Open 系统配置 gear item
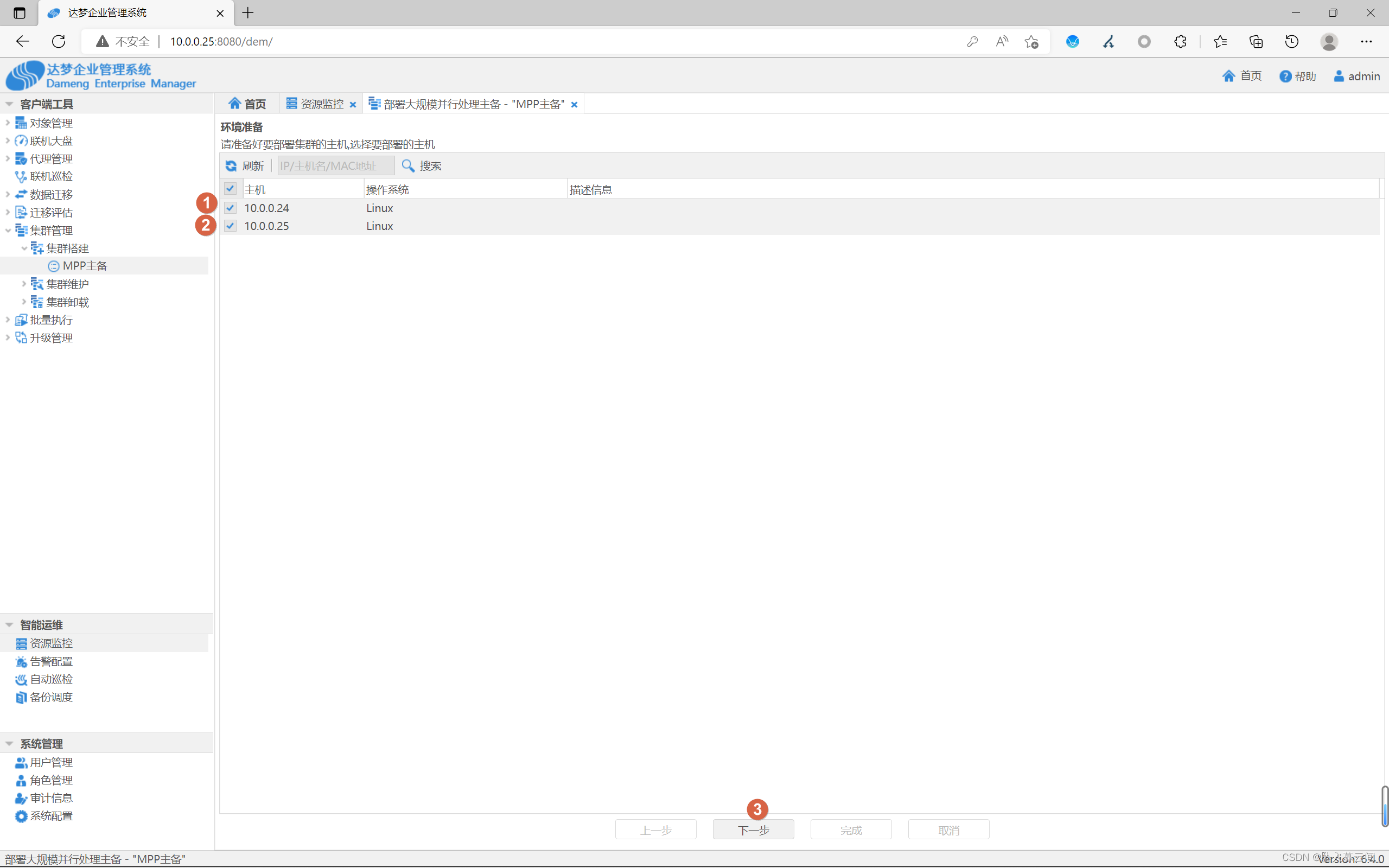Image resolution: width=1389 pixels, height=868 pixels. pyautogui.click(x=51, y=816)
